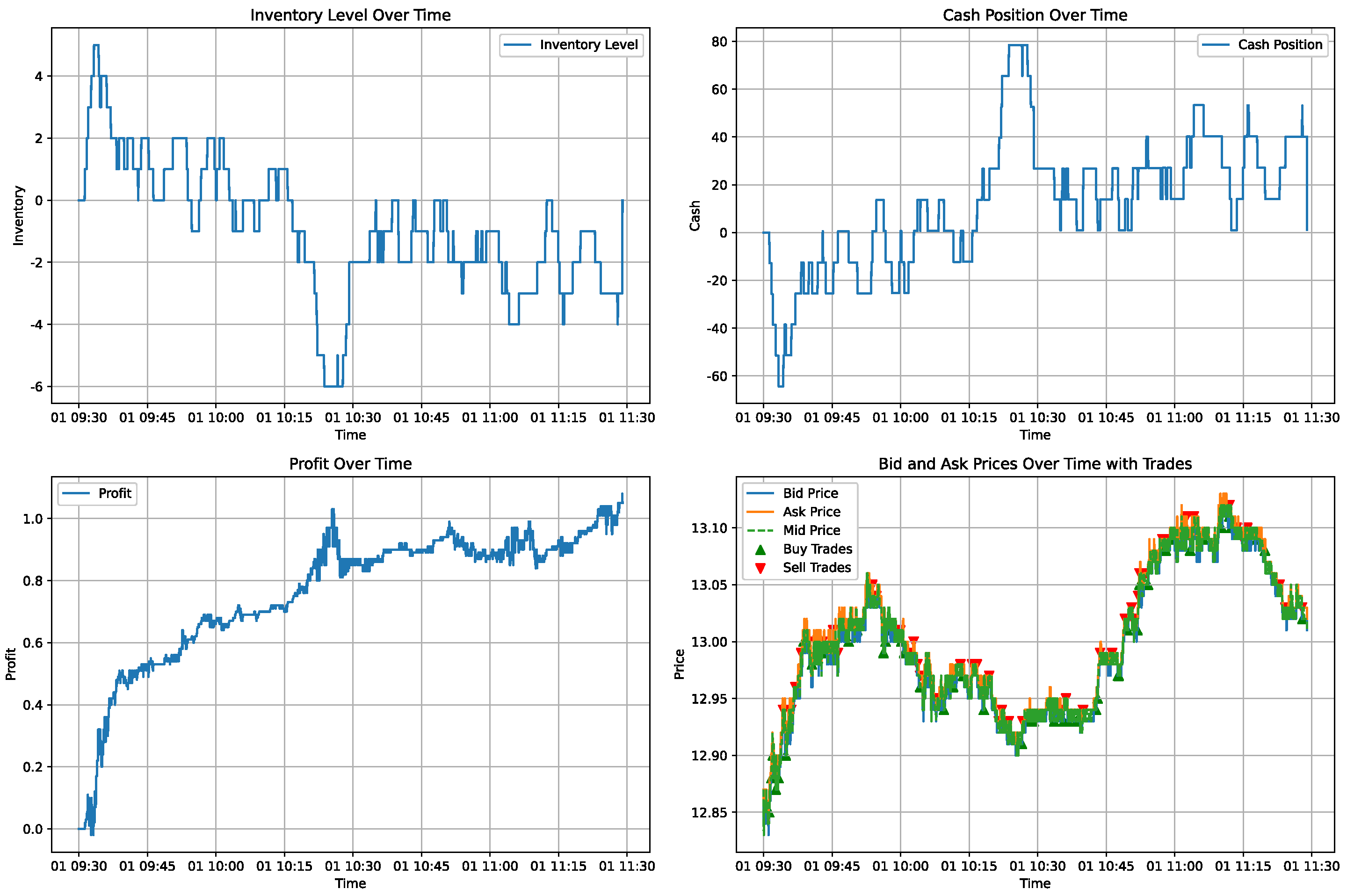Click Time x-axis label under inventory chart

point(350,435)
